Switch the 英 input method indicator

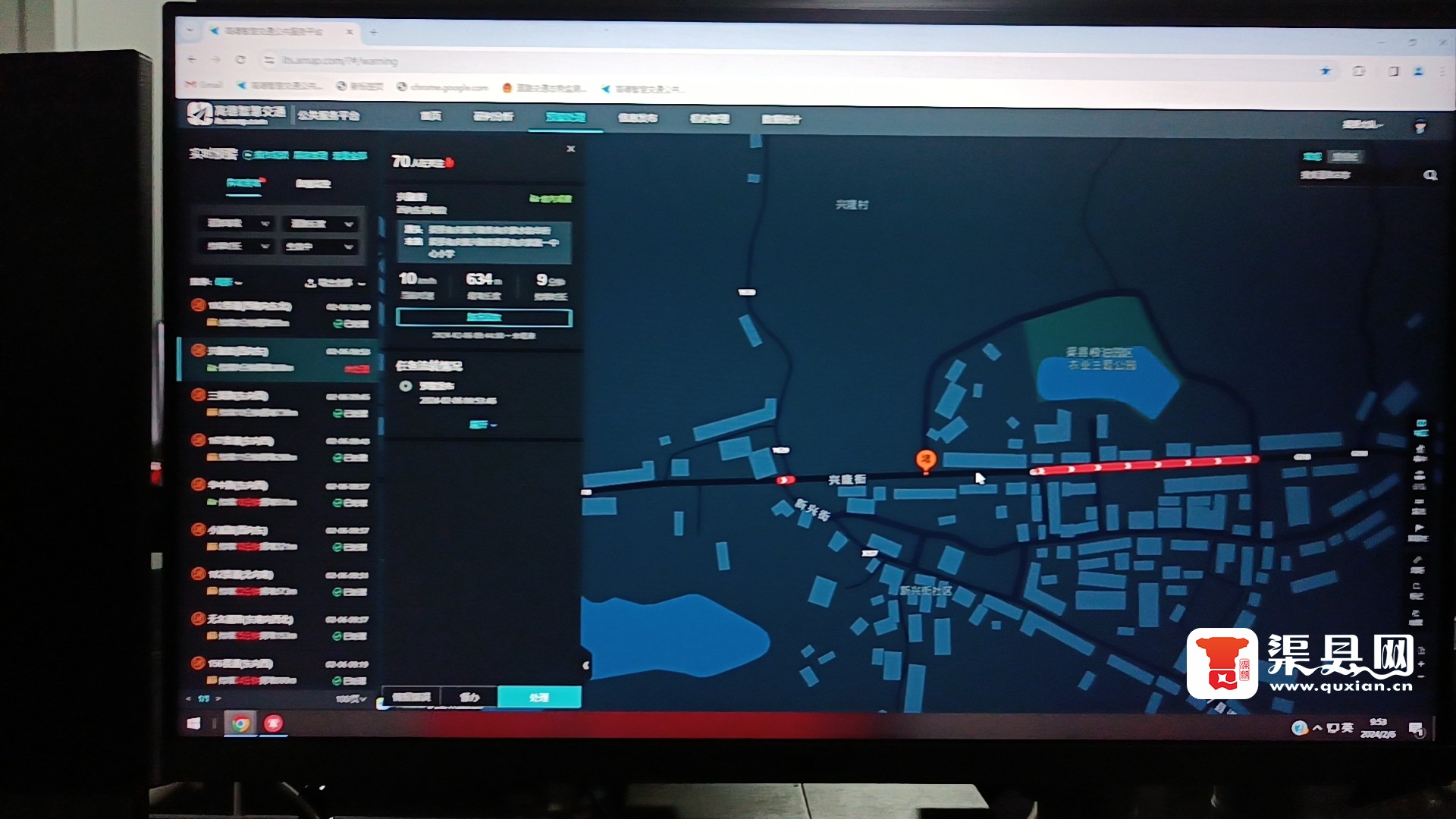click(x=1347, y=728)
